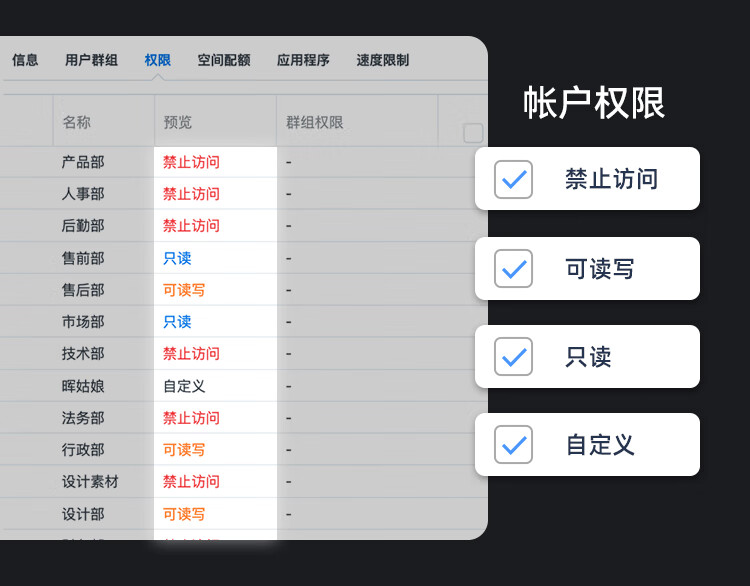Image resolution: width=750 pixels, height=586 pixels.
Task: Open the 可读写 permission for 售后部
Action: click(184, 290)
